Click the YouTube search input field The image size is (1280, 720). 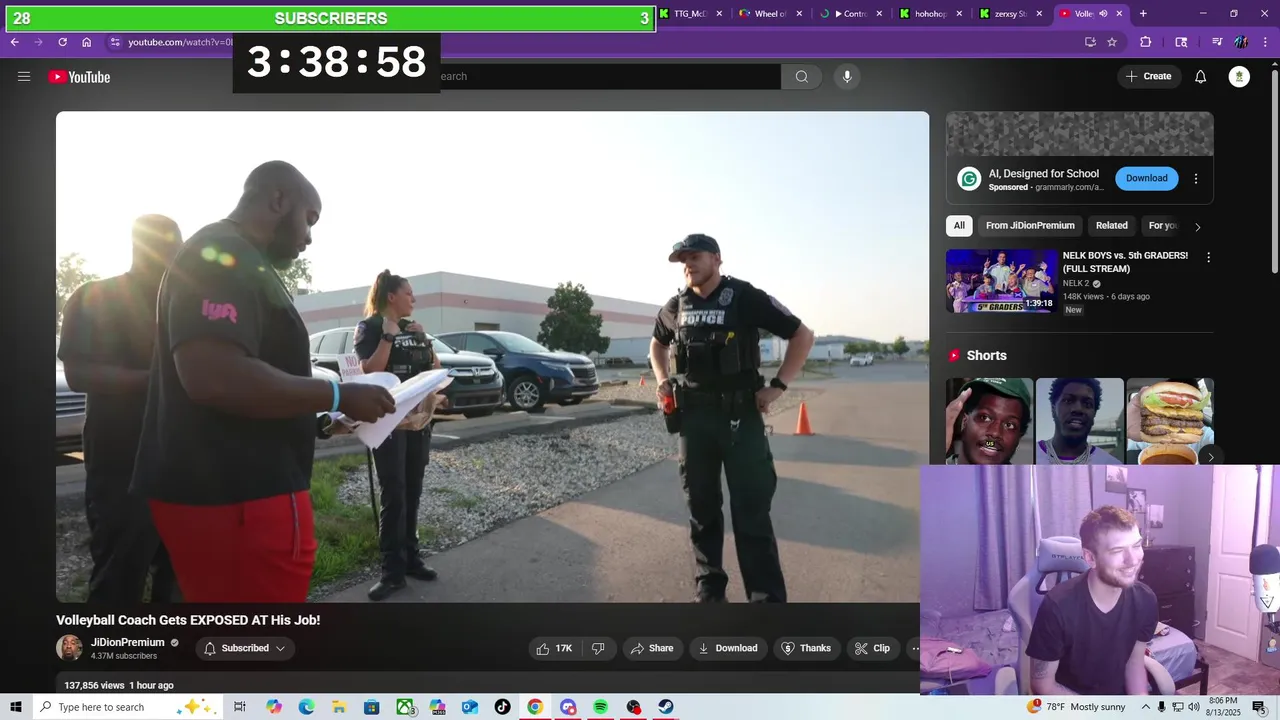pos(610,77)
